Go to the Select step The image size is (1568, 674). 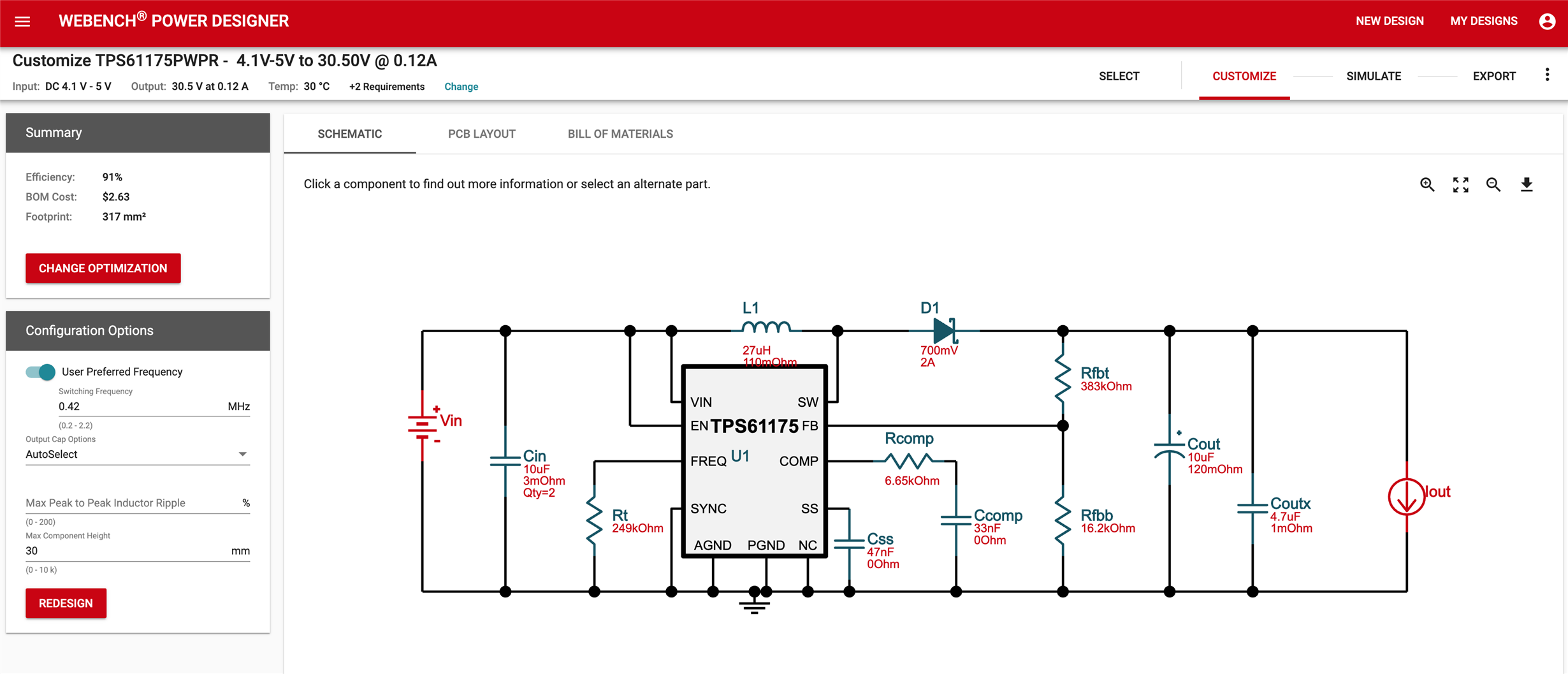click(x=1119, y=76)
